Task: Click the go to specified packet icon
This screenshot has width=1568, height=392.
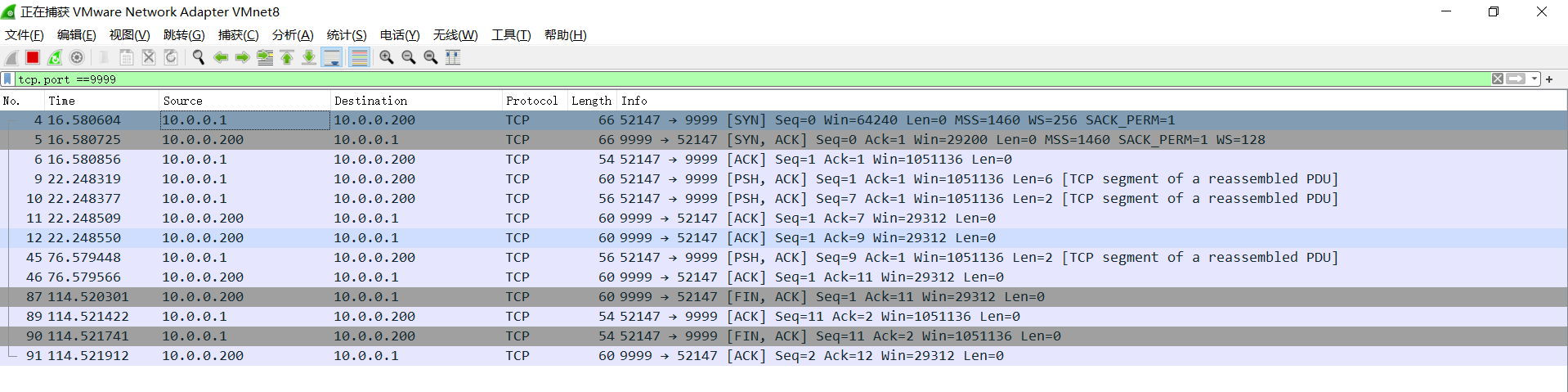Action: (x=265, y=57)
